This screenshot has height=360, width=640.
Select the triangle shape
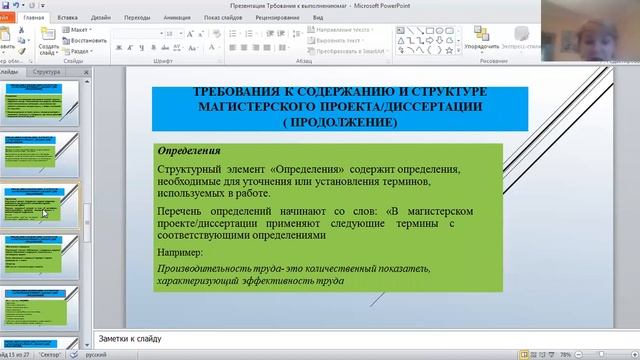pos(401,40)
